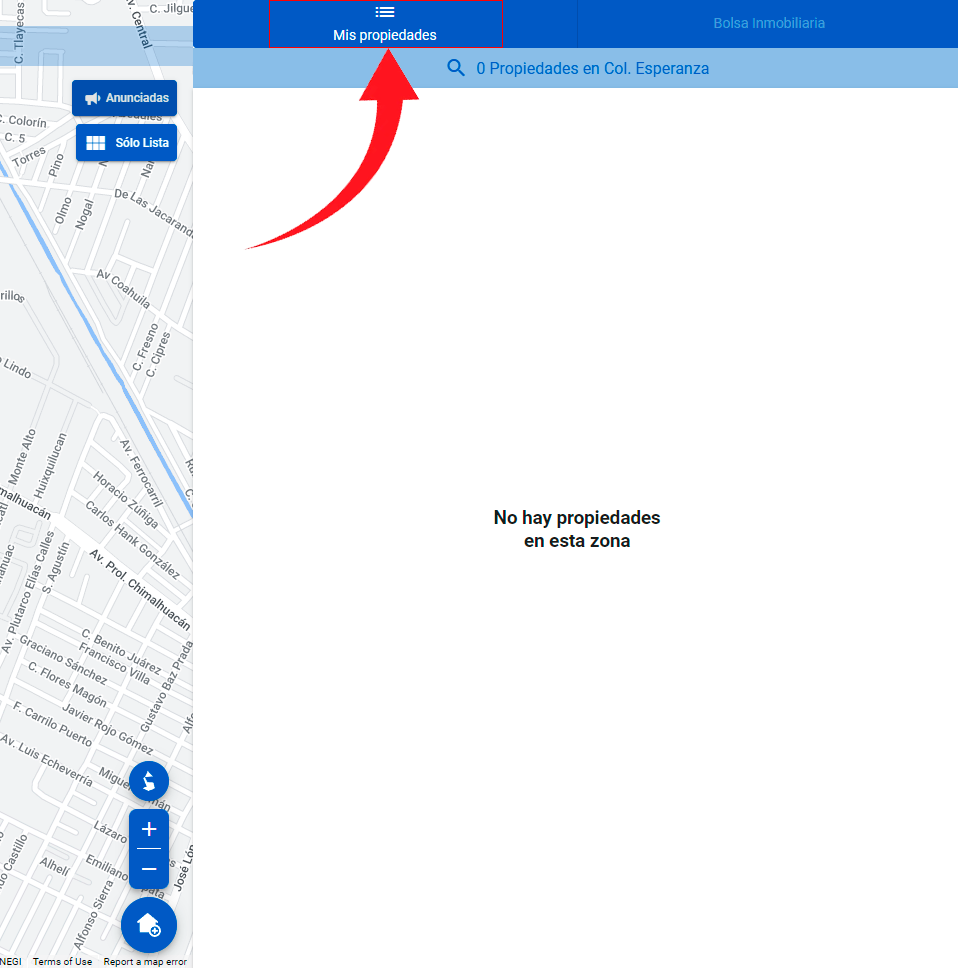958x968 pixels.
Task: Click the Av. Luis Echeverría street label
Action: point(46,760)
